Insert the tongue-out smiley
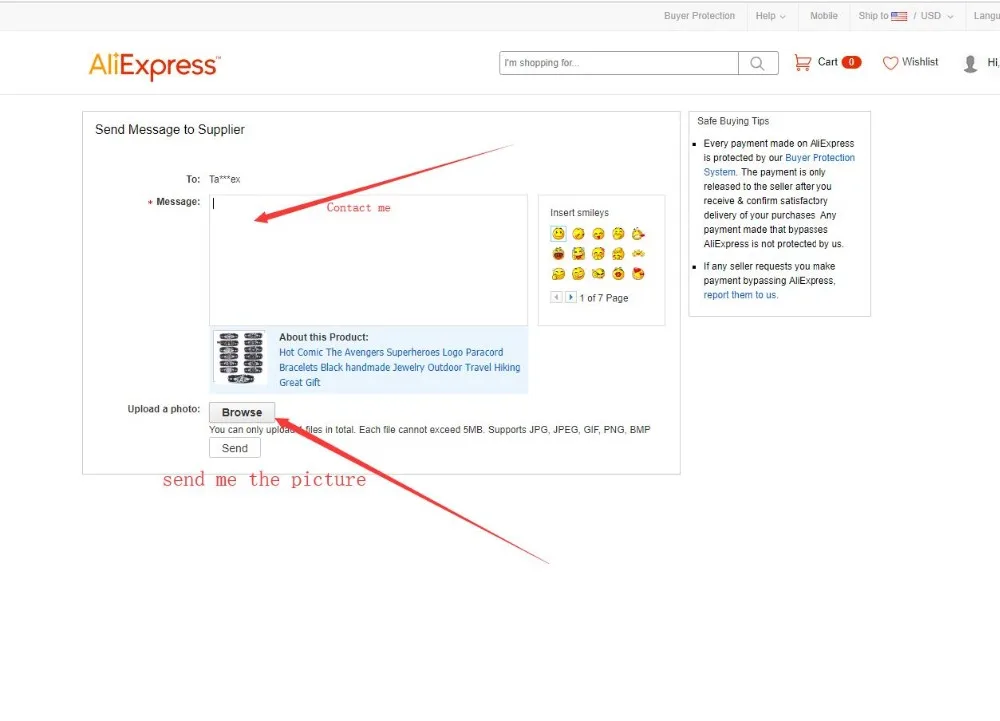Viewport: 1000px width, 721px height. (598, 234)
